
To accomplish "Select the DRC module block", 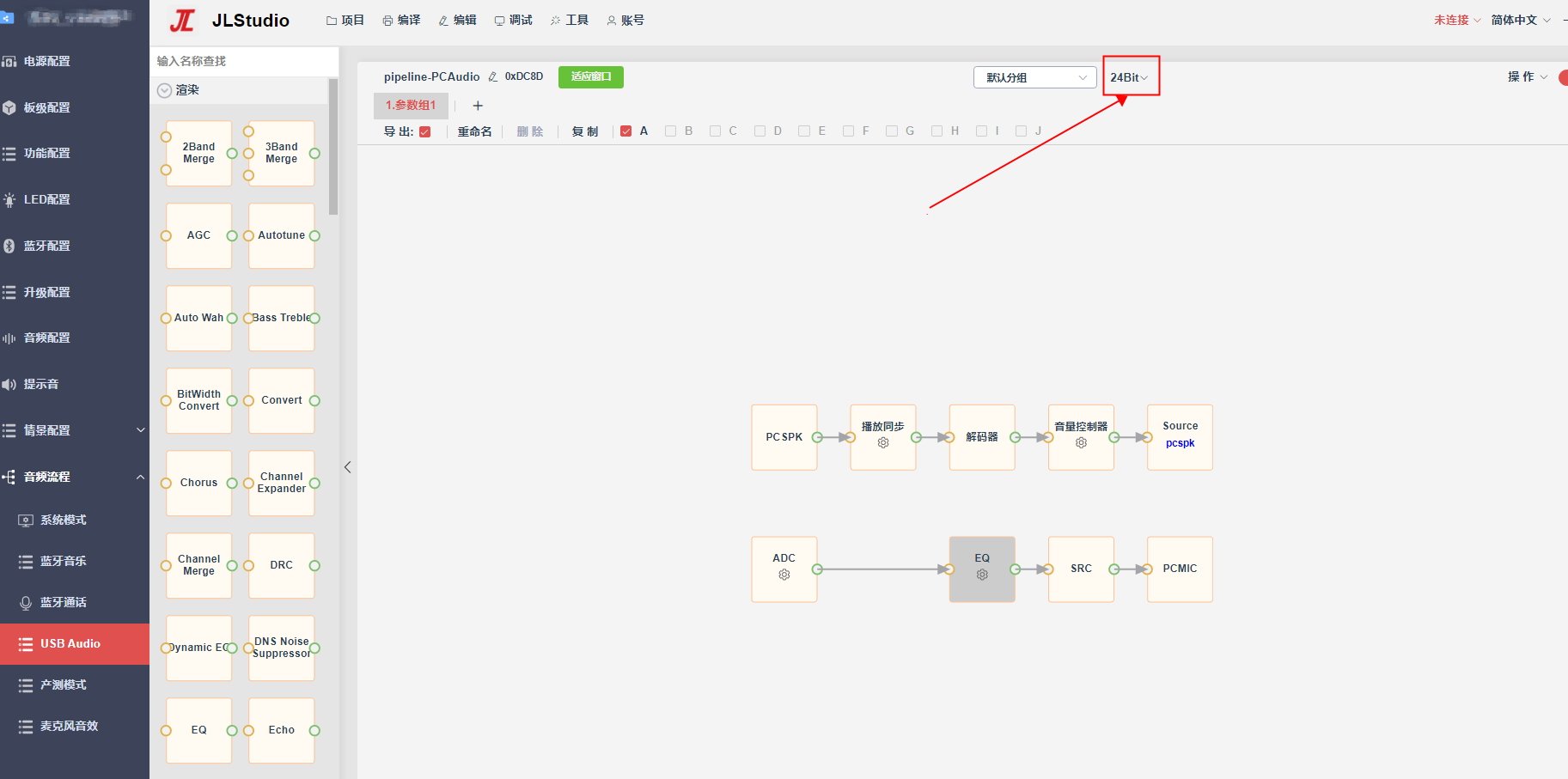I will click(282, 566).
